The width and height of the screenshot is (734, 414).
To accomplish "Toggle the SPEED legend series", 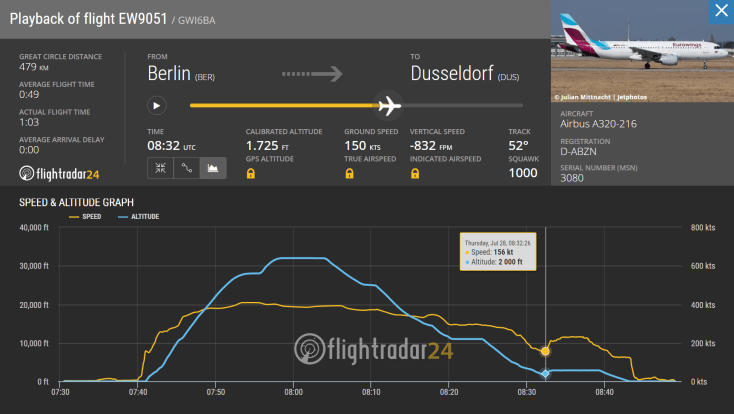I will [85, 216].
